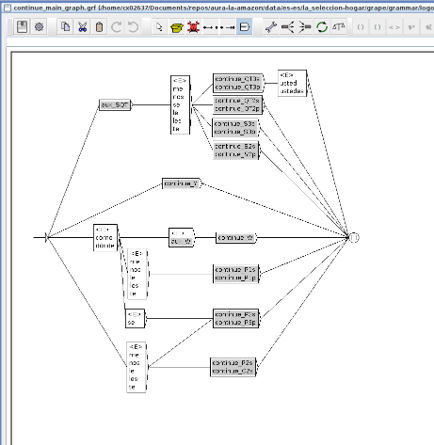The image size is (434, 445).
Task: Select the reverse-link dotted arrow tool
Action: tap(227, 27)
